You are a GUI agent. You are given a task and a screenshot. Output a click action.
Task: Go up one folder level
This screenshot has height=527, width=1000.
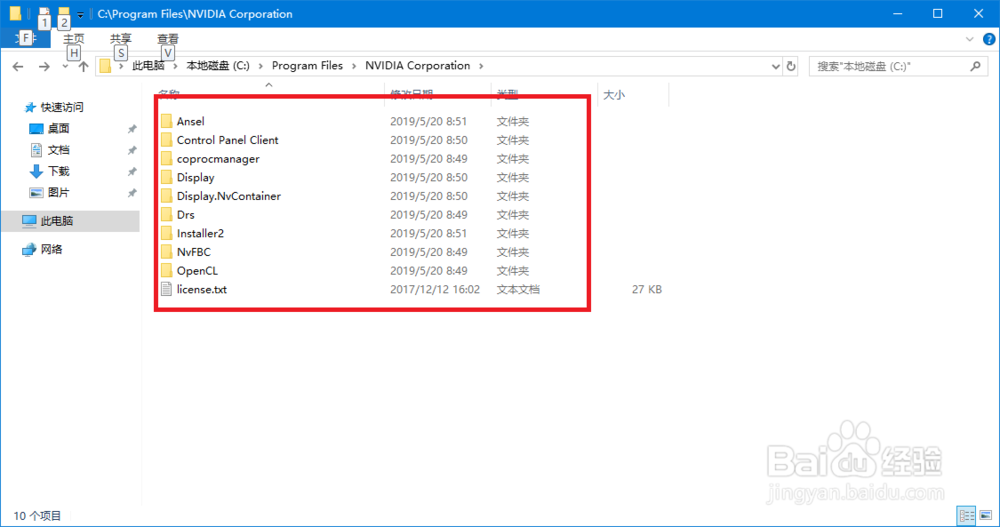(83, 66)
